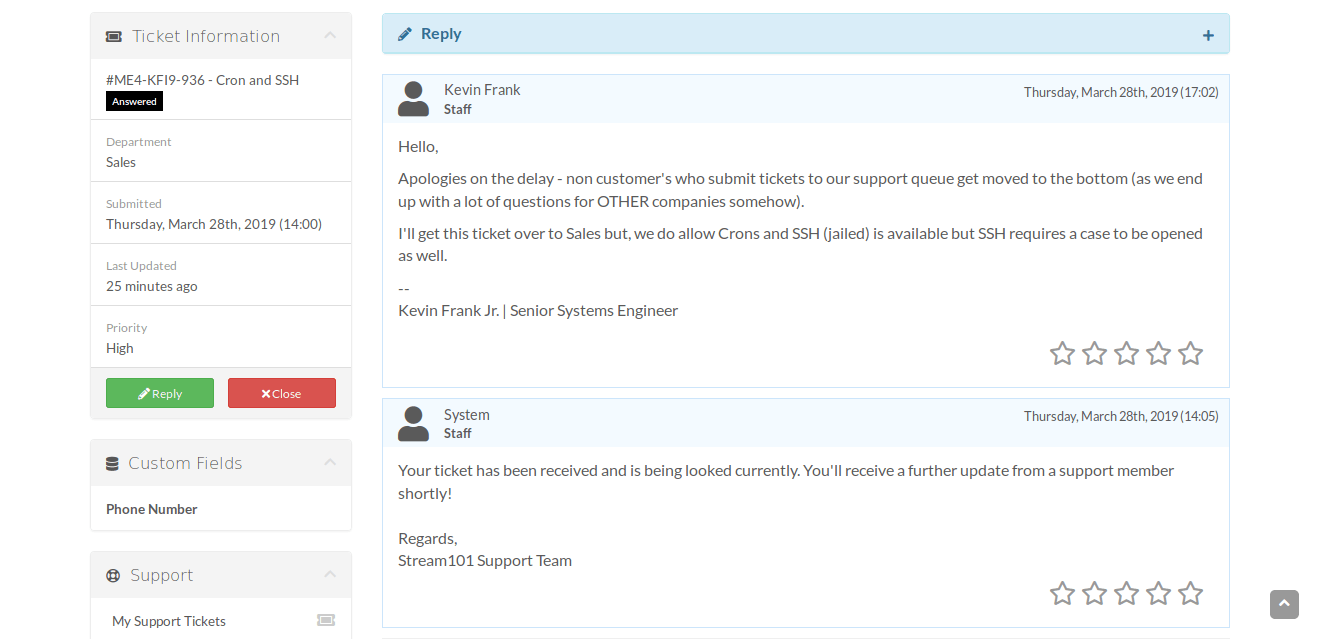Rate the System reply two stars
The width and height of the screenshot is (1319, 639).
click(1094, 594)
